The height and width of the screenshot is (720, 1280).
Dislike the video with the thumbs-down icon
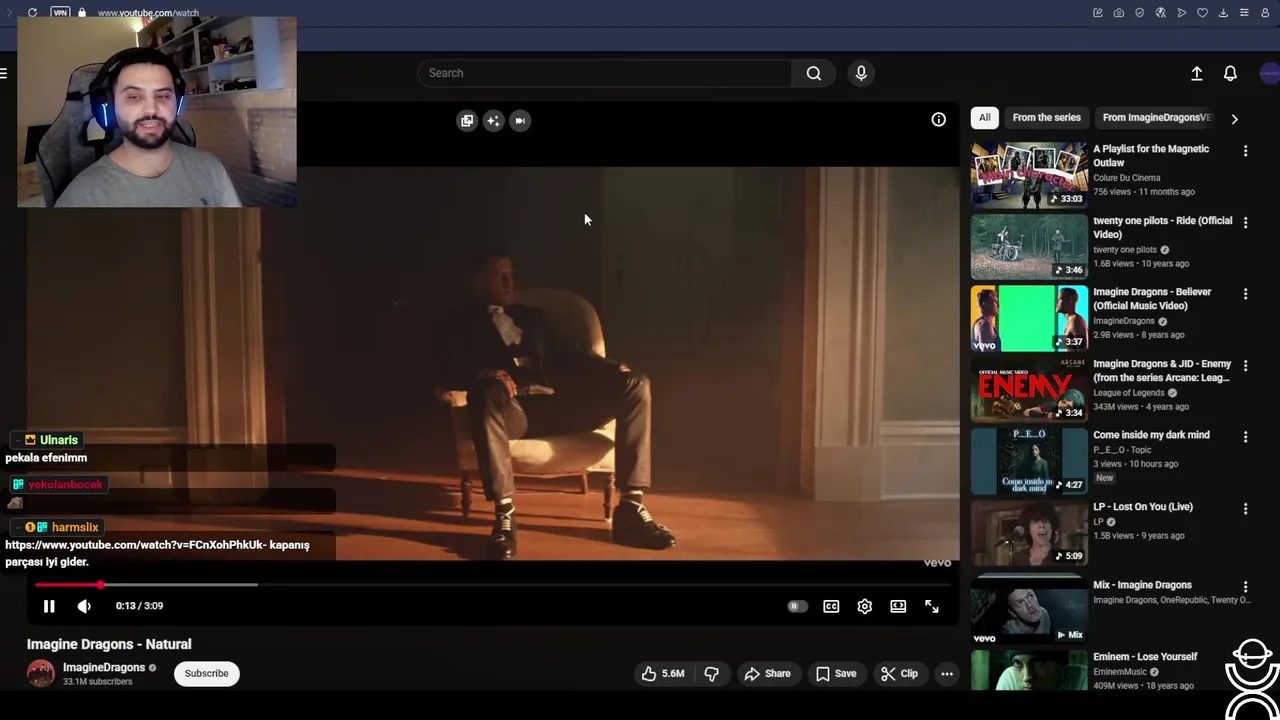click(712, 674)
